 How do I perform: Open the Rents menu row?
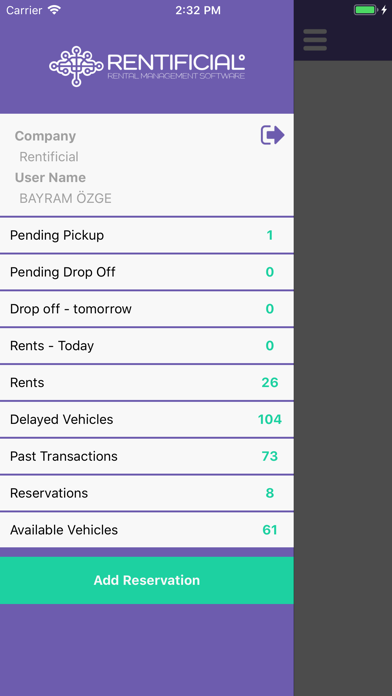[147, 383]
